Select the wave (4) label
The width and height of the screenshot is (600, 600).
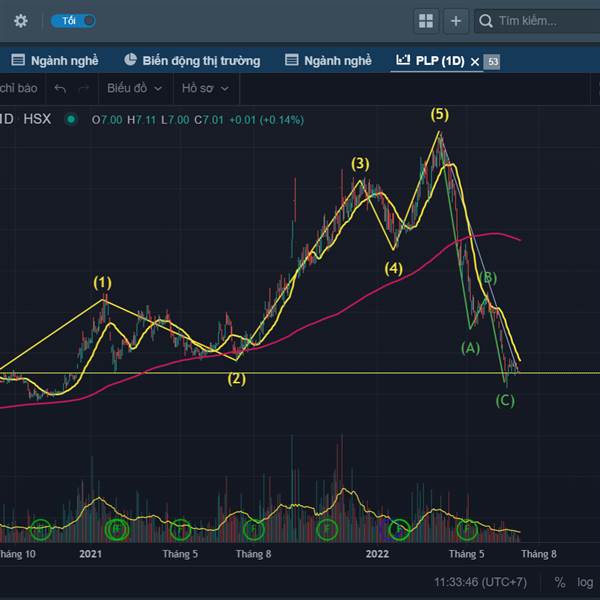(x=394, y=269)
